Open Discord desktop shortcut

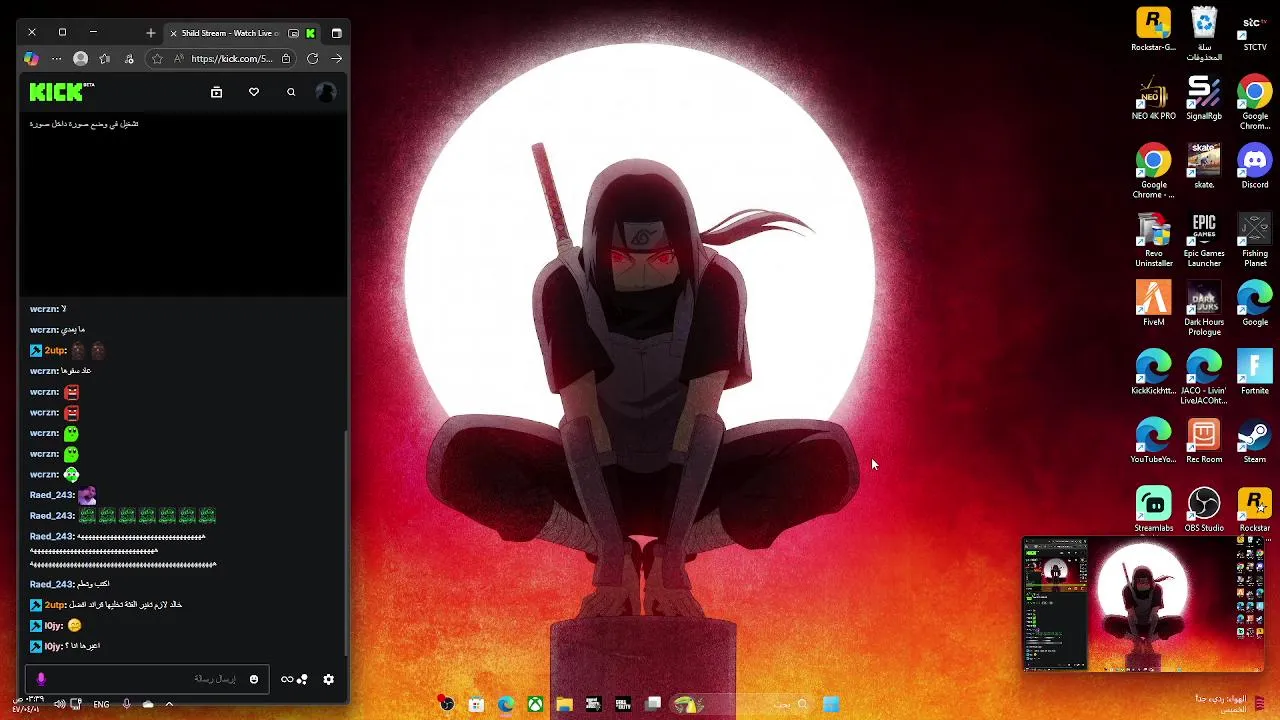point(1255,167)
